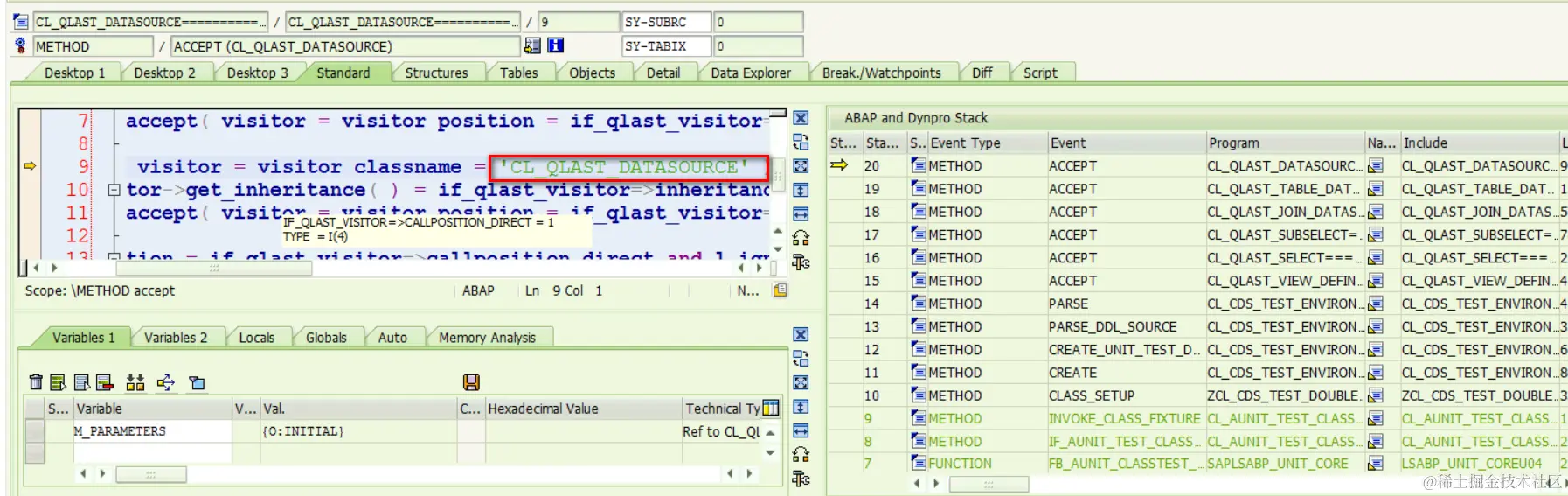Click the Hexadecimal Value column header
This screenshot has height=496, width=1568.
(x=583, y=409)
